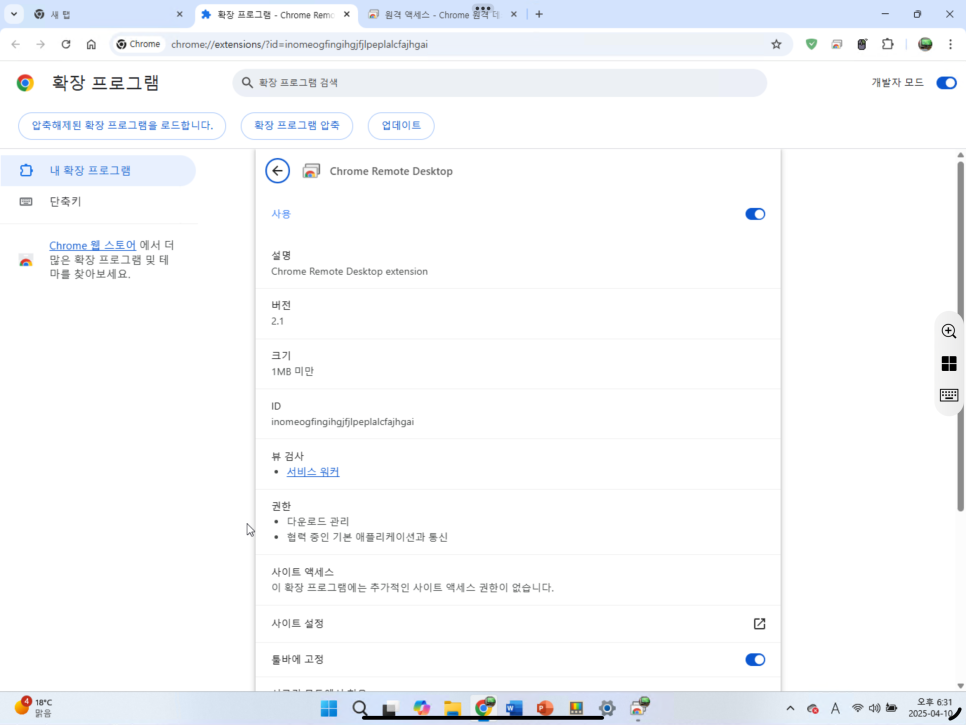Reload the current page

pyautogui.click(x=66, y=44)
